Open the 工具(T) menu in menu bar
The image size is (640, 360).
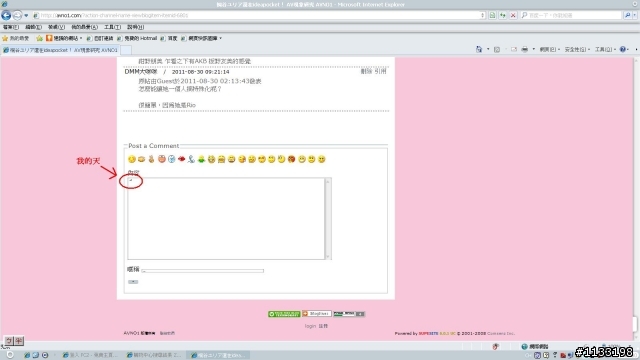(112, 27)
